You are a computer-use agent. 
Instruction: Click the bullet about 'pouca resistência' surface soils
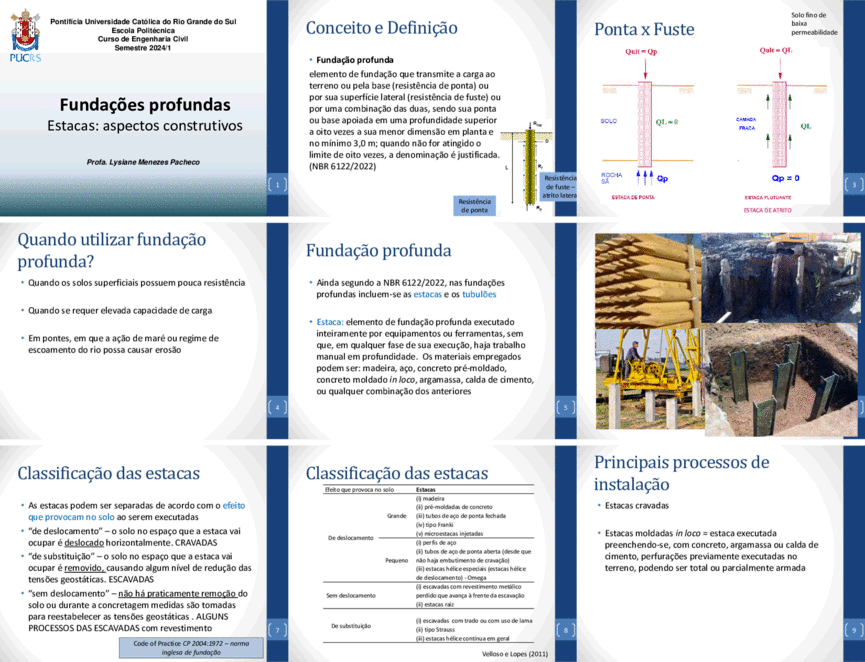coord(136,283)
